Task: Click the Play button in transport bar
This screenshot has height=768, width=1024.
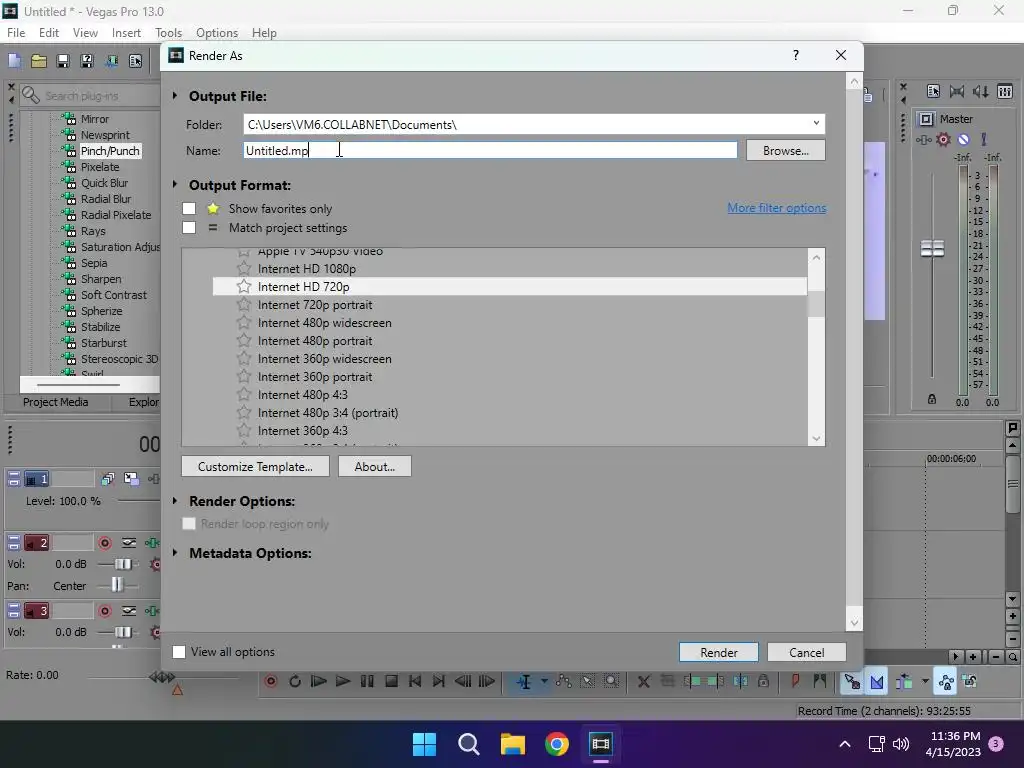Action: [343, 681]
